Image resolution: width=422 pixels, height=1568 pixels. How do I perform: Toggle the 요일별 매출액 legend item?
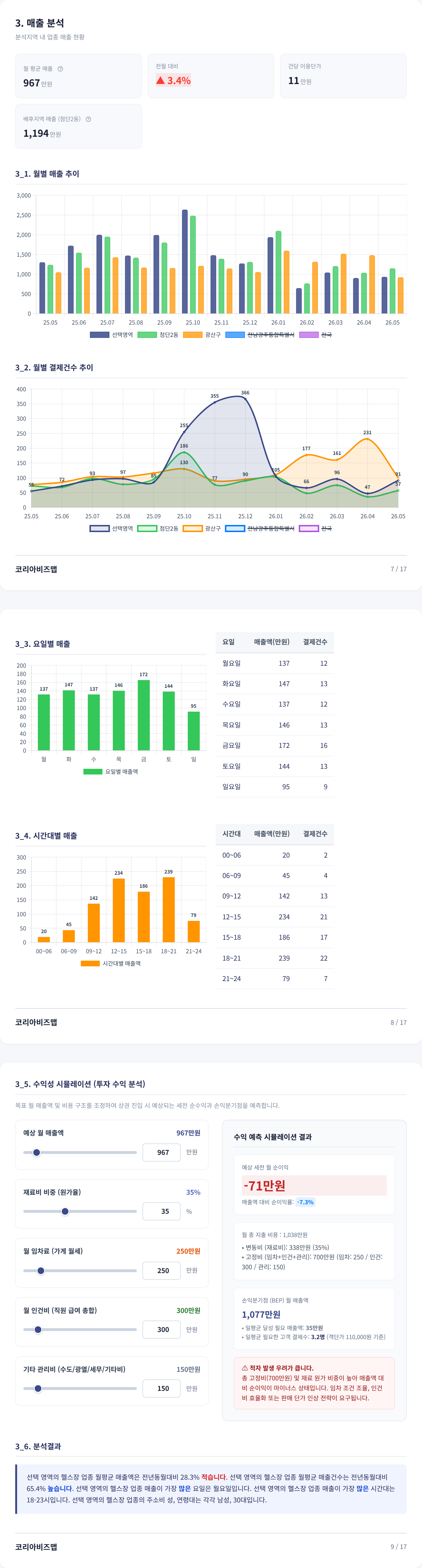(111, 772)
